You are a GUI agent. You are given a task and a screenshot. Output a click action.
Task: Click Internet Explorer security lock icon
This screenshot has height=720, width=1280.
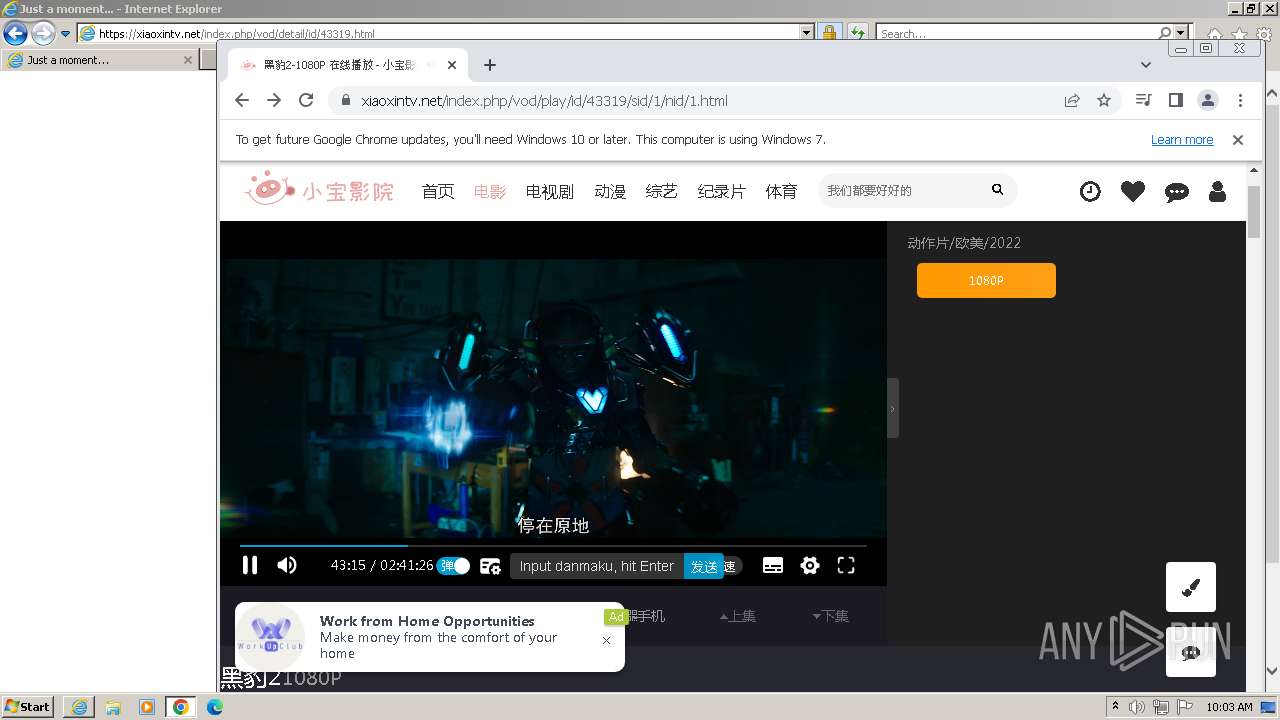[829, 33]
